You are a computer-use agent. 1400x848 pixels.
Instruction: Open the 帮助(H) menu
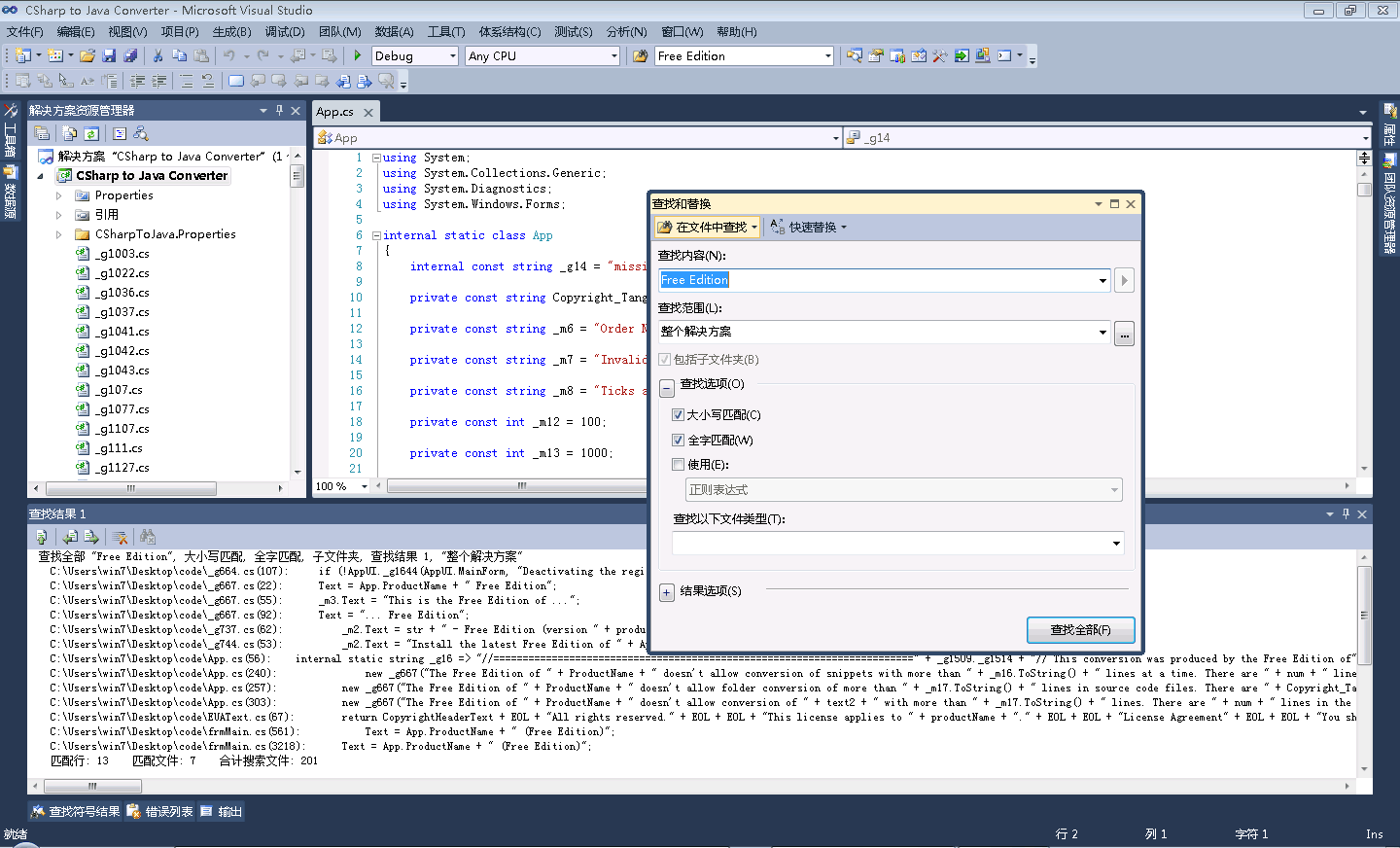click(x=736, y=32)
